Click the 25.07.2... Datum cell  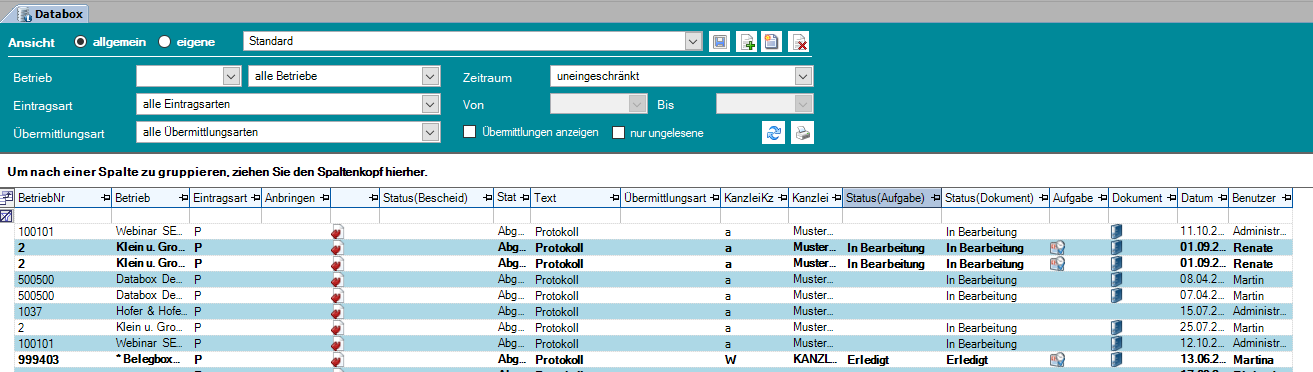(1203, 327)
